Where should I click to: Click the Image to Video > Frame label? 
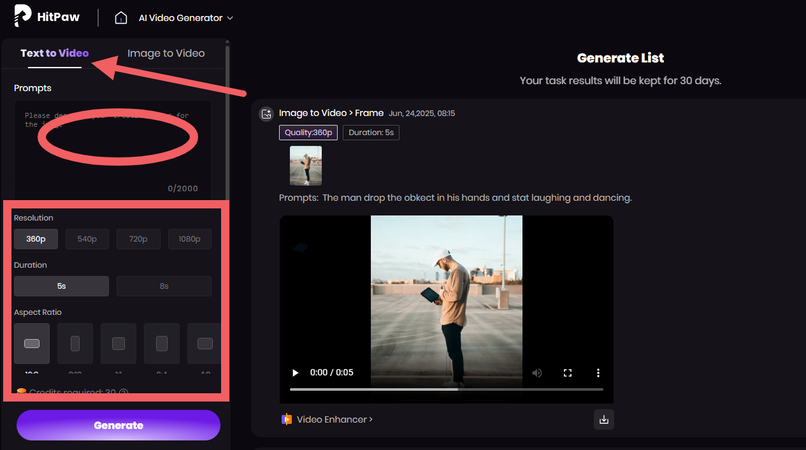pos(331,113)
